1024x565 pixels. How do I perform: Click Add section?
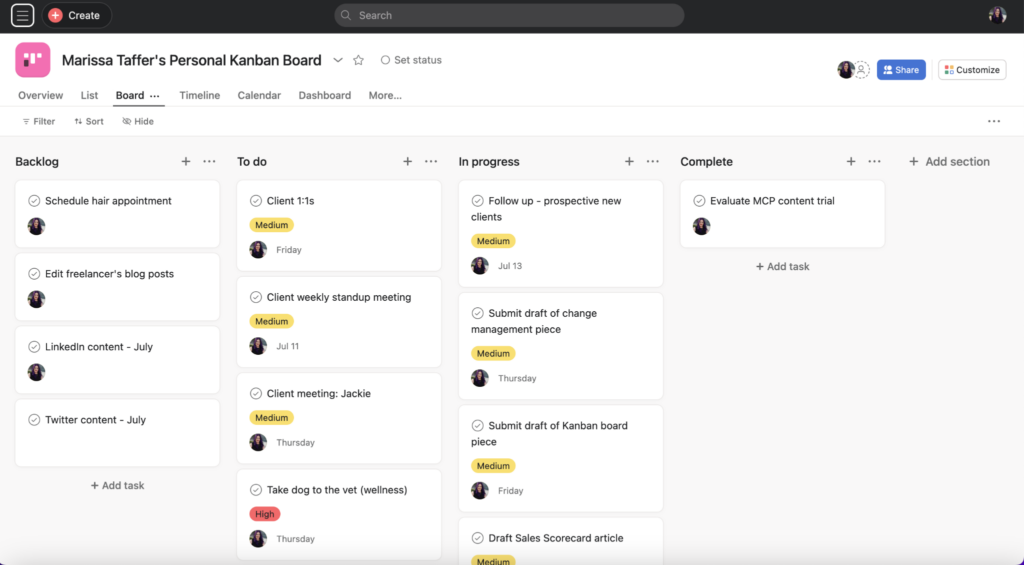[950, 161]
